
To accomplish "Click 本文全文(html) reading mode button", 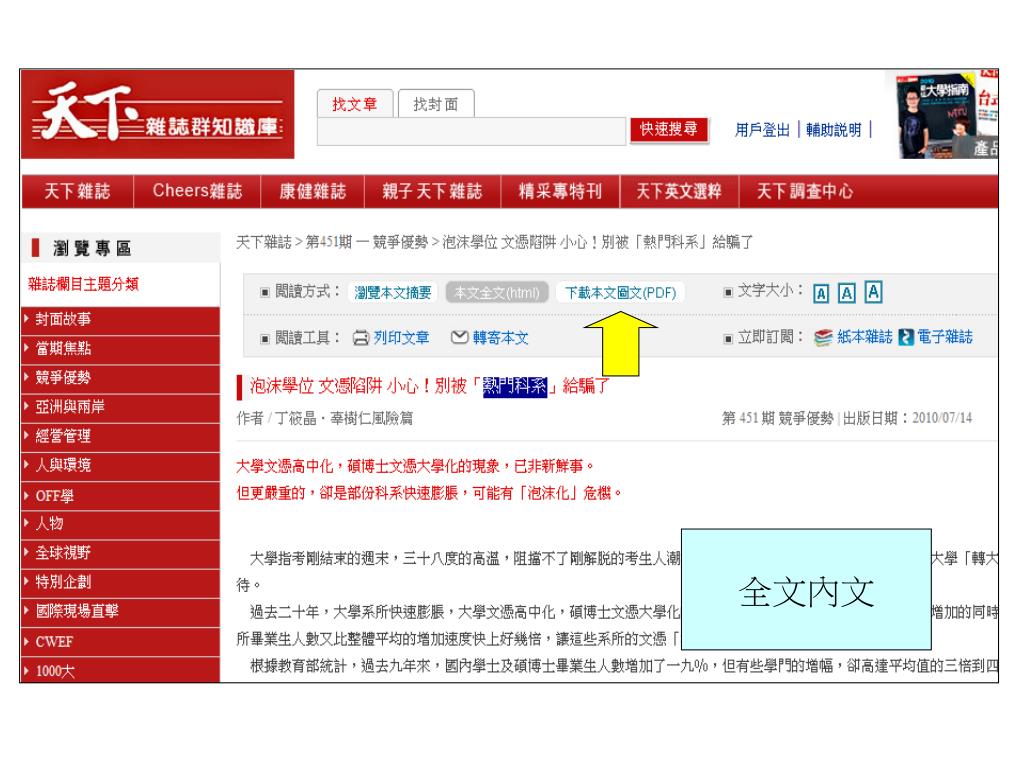I will [x=497, y=293].
